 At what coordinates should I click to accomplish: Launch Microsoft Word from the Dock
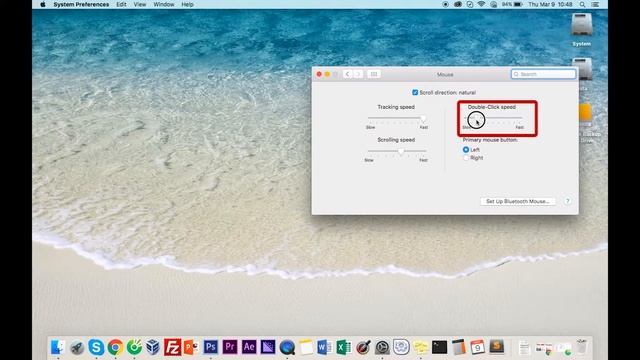(325, 347)
